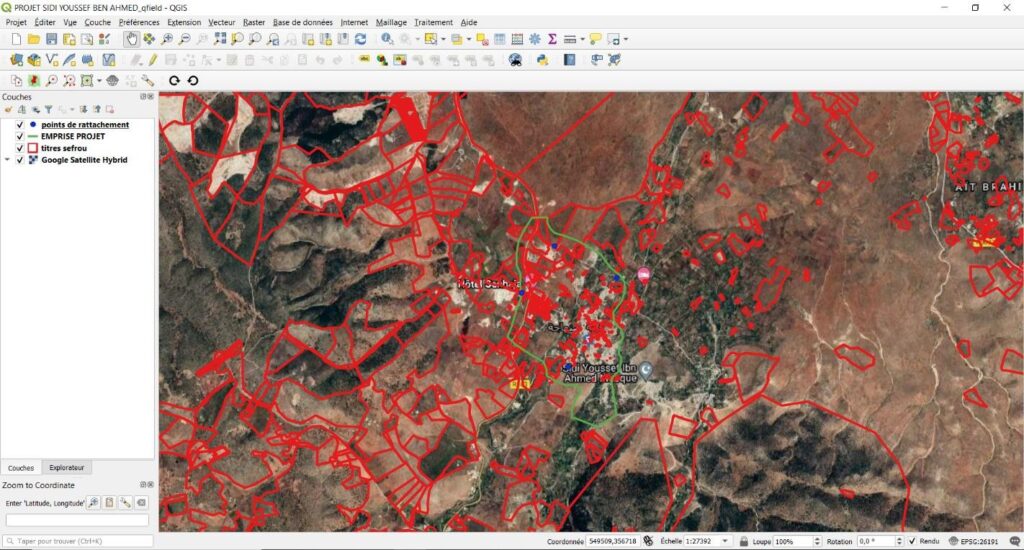The width and height of the screenshot is (1024, 550).
Task: Click the Open Project folder icon
Action: click(x=34, y=39)
